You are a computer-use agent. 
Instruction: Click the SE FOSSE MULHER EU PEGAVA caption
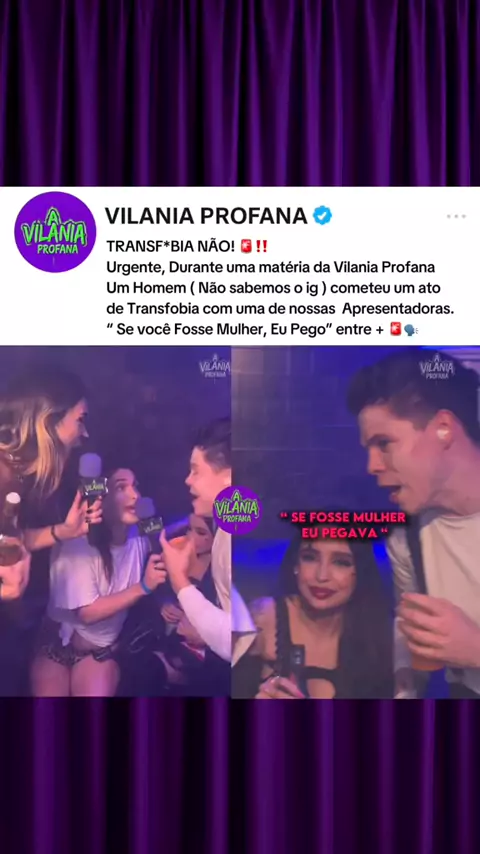pos(343,525)
